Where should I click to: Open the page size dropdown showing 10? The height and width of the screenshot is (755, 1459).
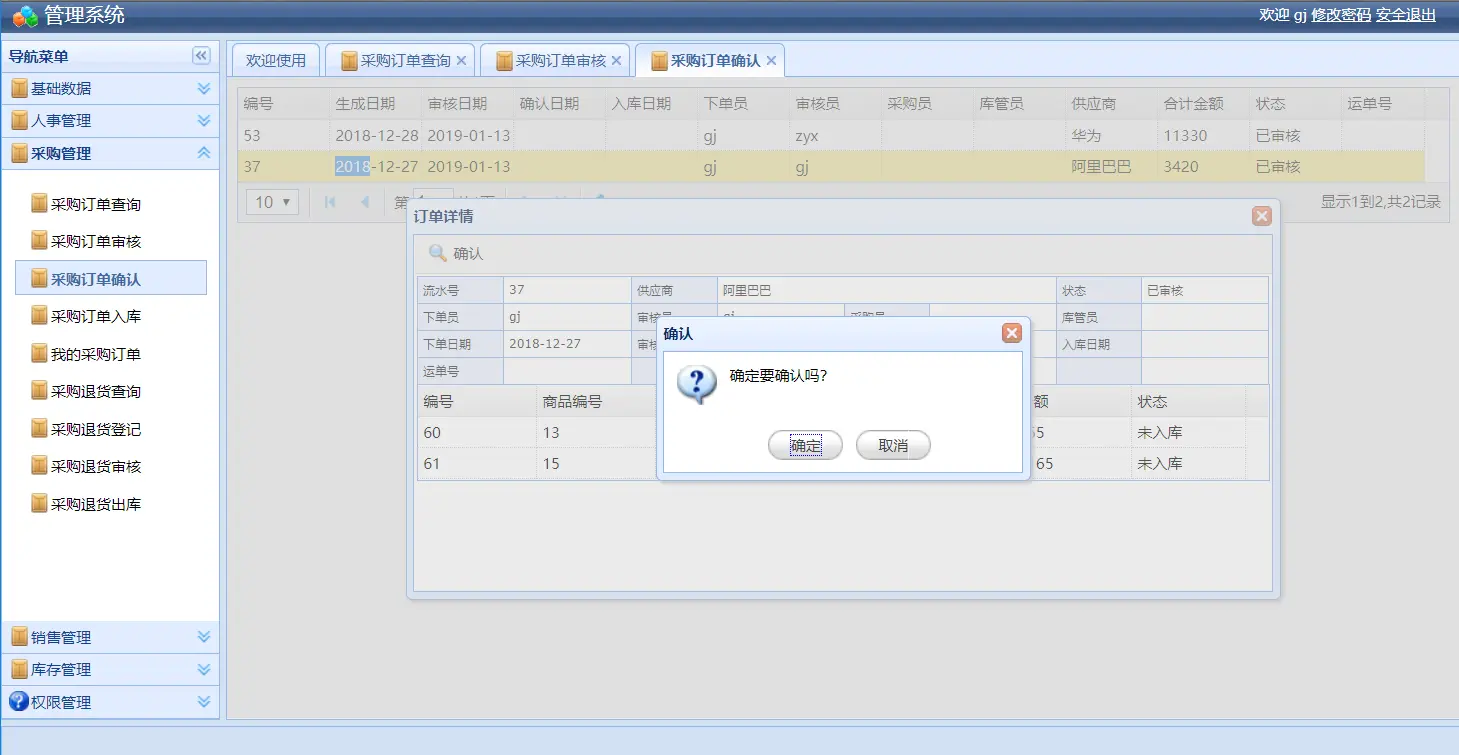point(272,202)
